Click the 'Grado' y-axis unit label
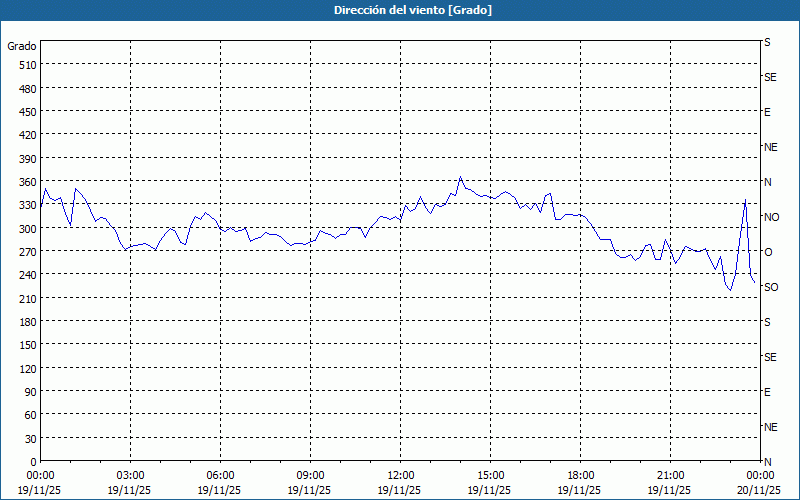 [x=22, y=46]
